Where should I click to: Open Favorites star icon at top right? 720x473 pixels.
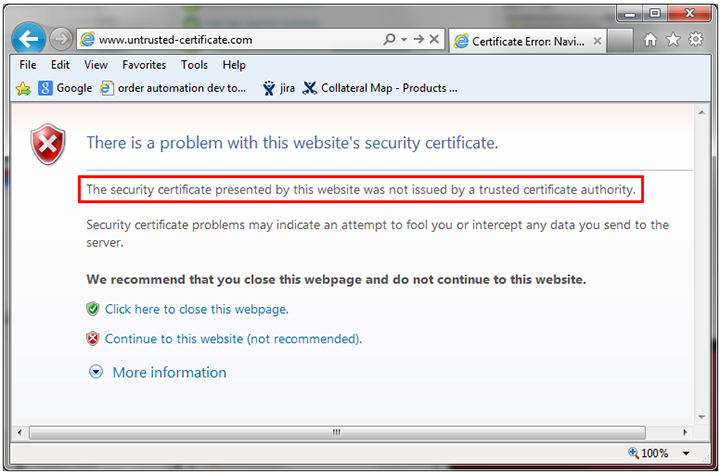pyautogui.click(x=673, y=40)
